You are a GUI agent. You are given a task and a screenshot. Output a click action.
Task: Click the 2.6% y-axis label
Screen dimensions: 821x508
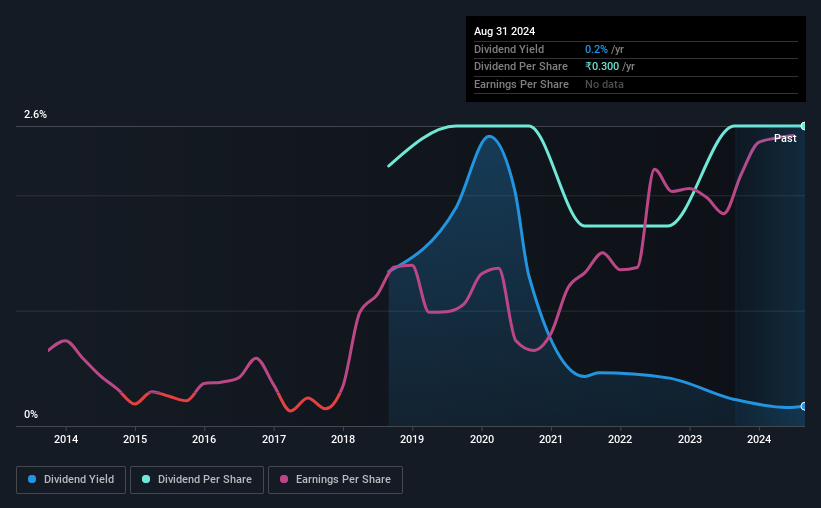coord(35,114)
